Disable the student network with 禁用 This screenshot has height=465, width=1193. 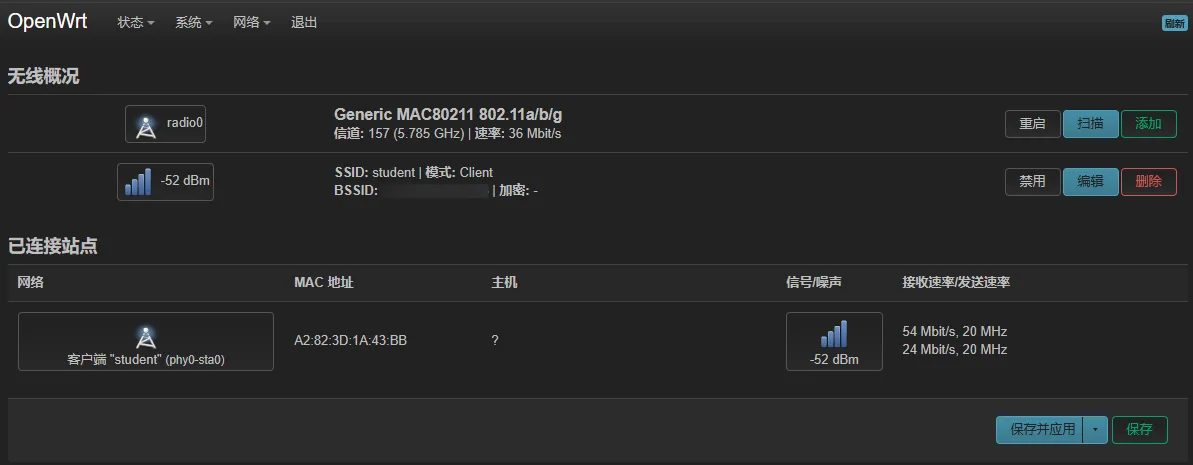(x=1032, y=182)
